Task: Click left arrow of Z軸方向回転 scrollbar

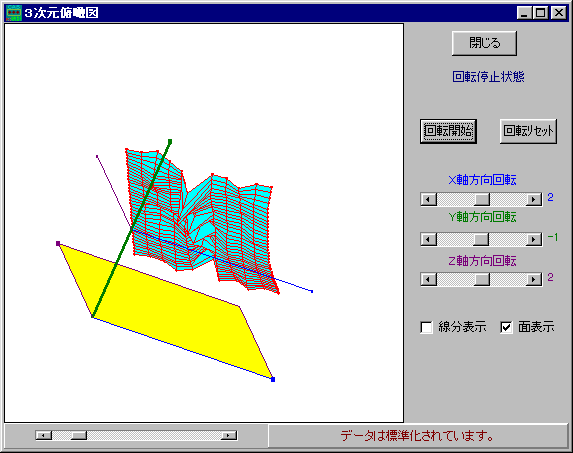Action: [429, 279]
